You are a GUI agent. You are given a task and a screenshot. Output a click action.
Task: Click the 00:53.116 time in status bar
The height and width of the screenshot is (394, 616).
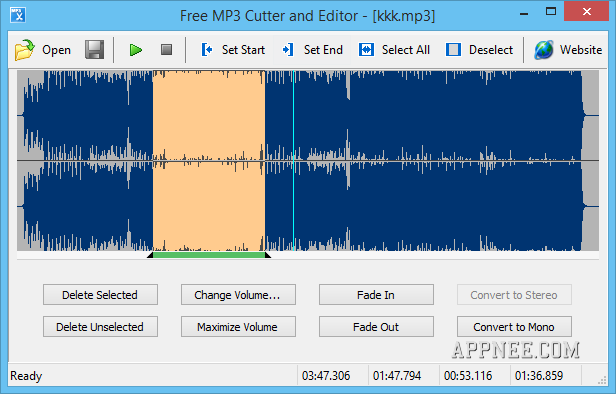(468, 376)
